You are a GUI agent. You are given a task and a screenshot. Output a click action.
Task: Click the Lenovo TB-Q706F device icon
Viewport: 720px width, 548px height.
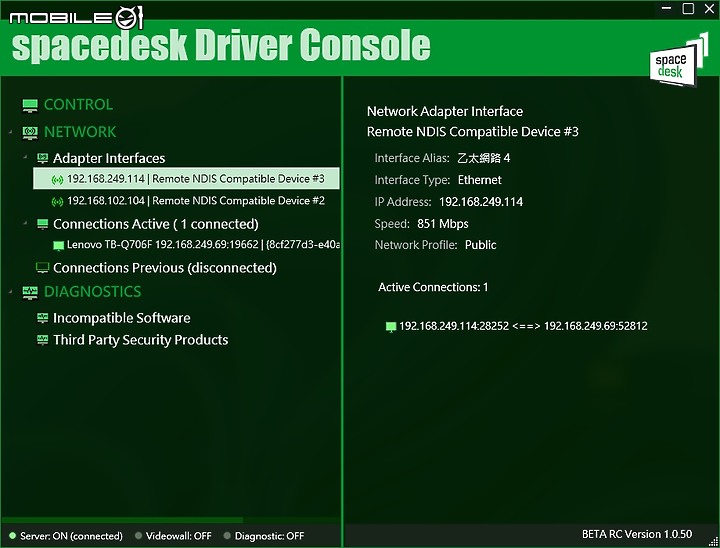tap(58, 245)
